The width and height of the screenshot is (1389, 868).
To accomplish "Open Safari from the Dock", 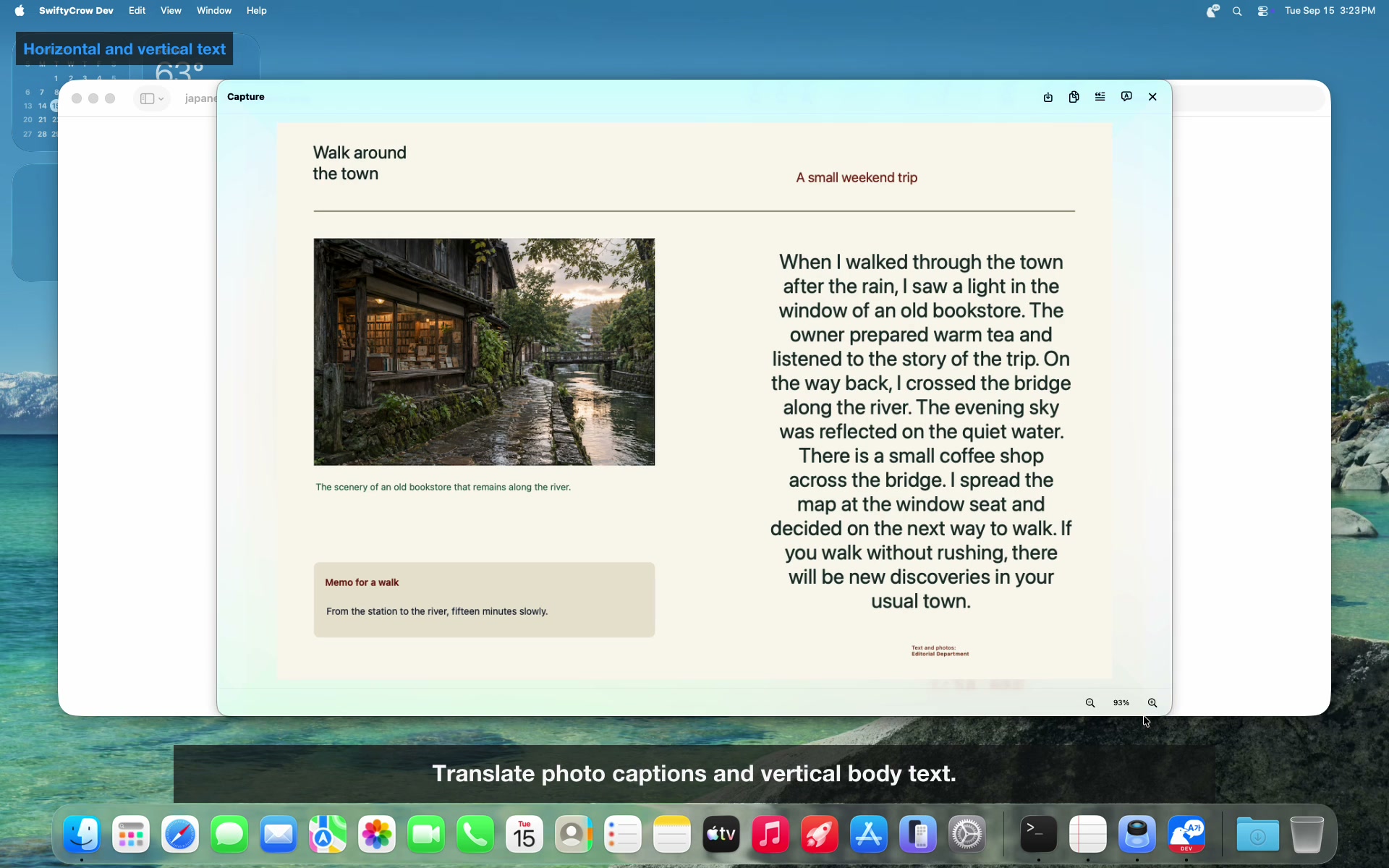I will pos(180,835).
